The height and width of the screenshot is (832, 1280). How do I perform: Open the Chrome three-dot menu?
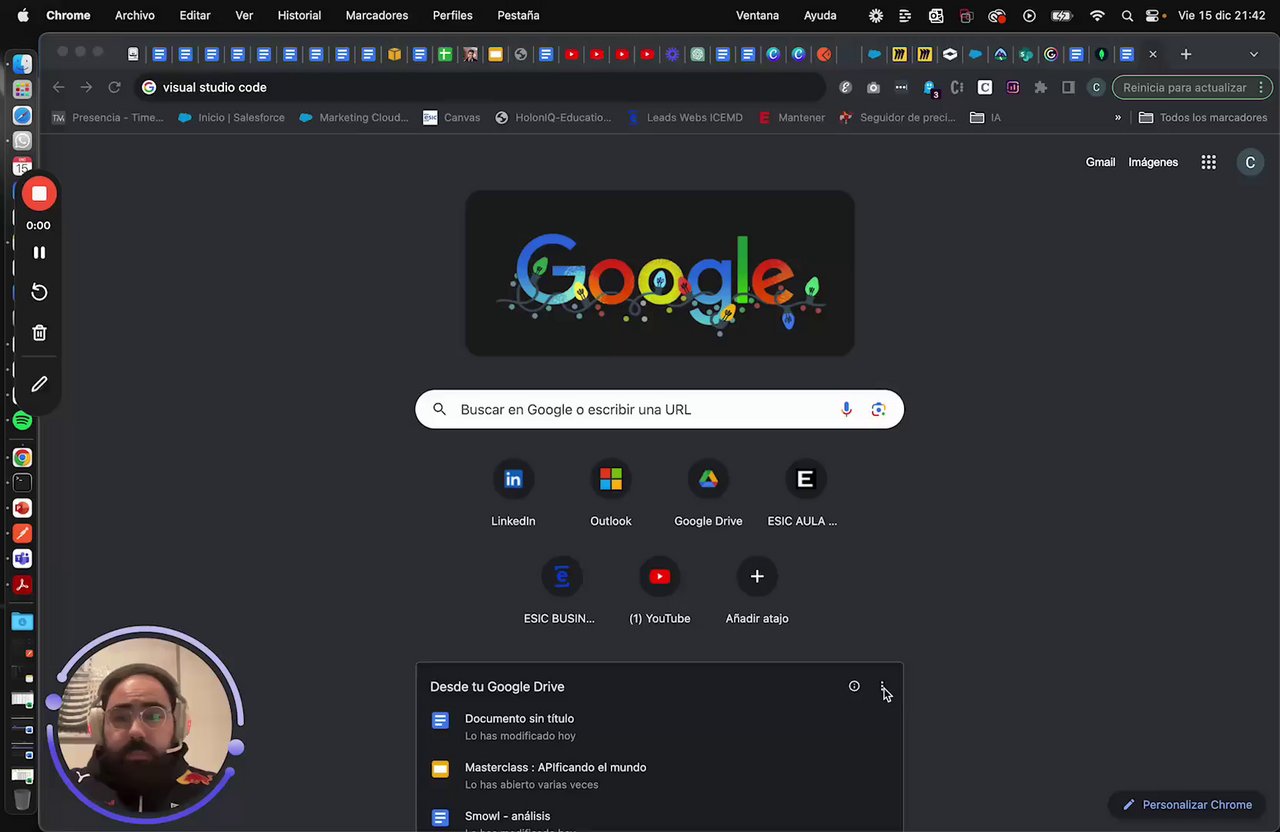pos(1262,87)
